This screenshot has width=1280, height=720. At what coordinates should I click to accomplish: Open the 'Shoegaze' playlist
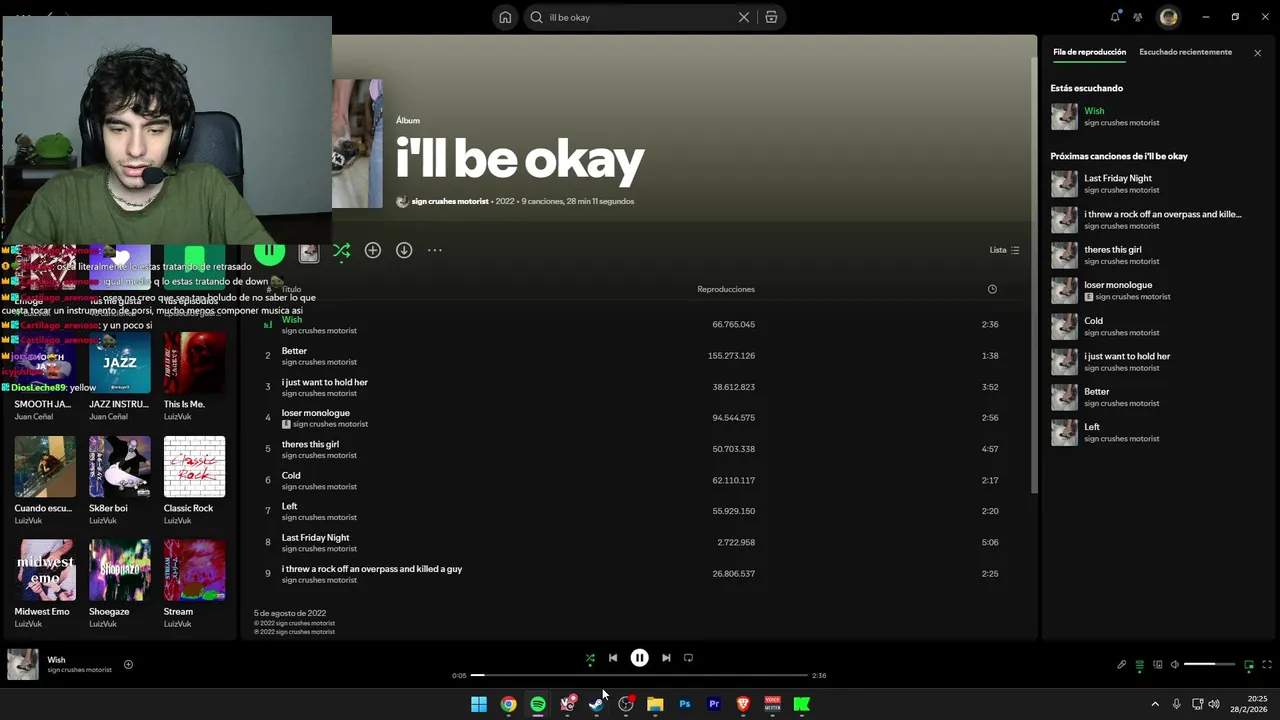click(120, 570)
